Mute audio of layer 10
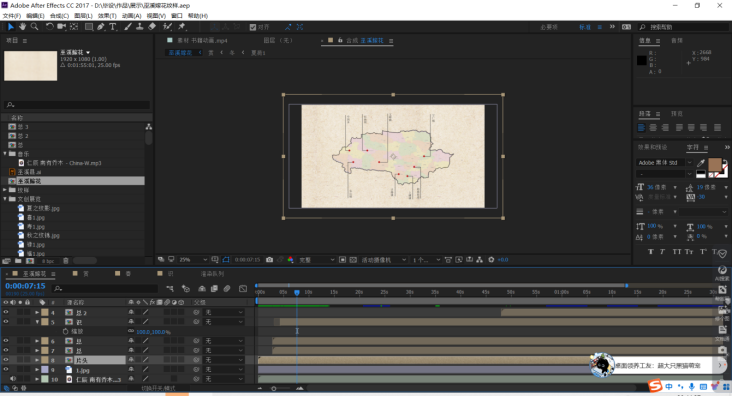732x396 pixels. (13, 379)
